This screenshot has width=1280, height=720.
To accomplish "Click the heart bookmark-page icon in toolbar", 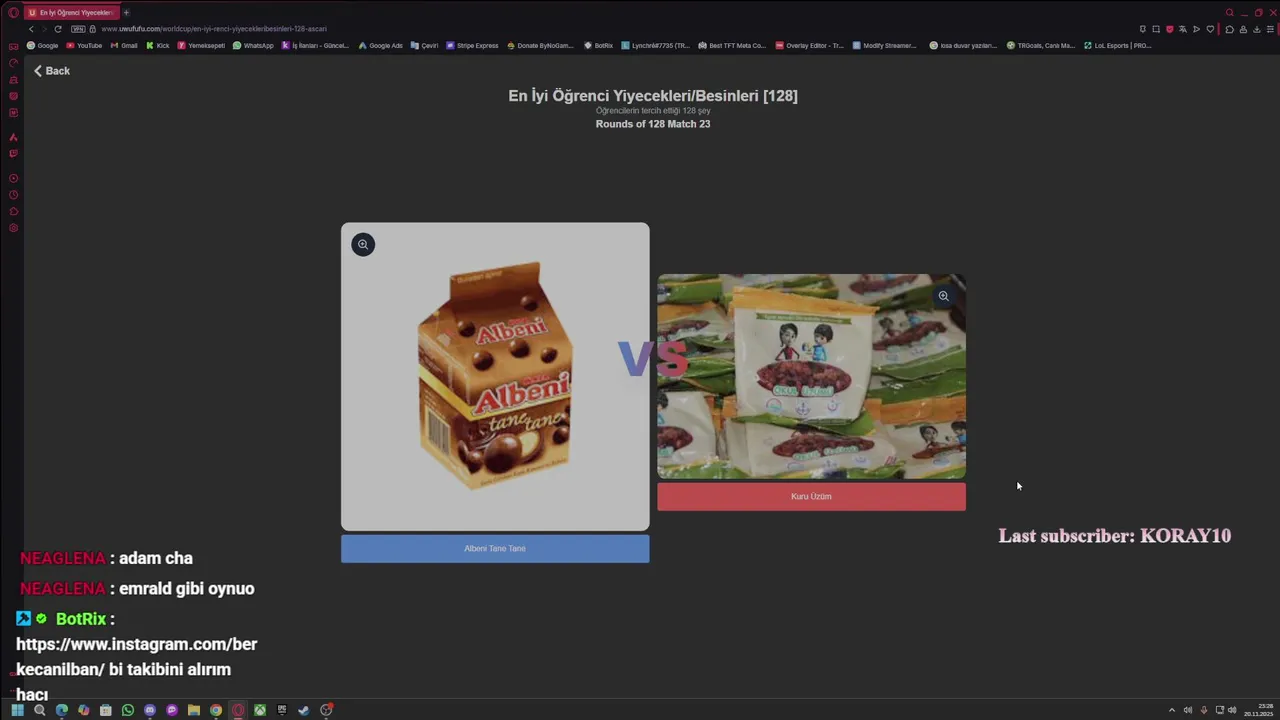I will tap(1210, 29).
